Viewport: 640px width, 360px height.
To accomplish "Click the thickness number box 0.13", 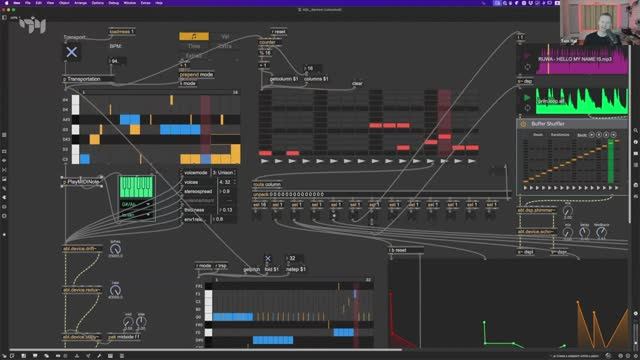I will click(x=227, y=210).
